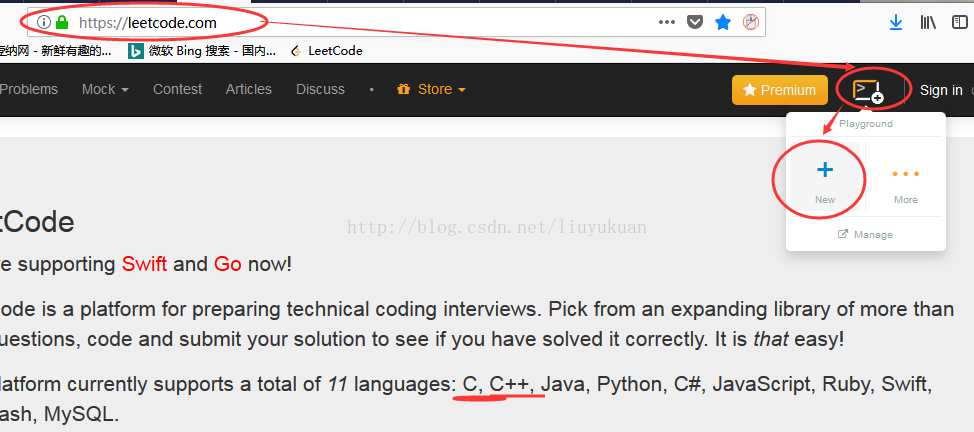The width and height of the screenshot is (974, 432).
Task: Open the Articles nav item
Action: pos(248,90)
